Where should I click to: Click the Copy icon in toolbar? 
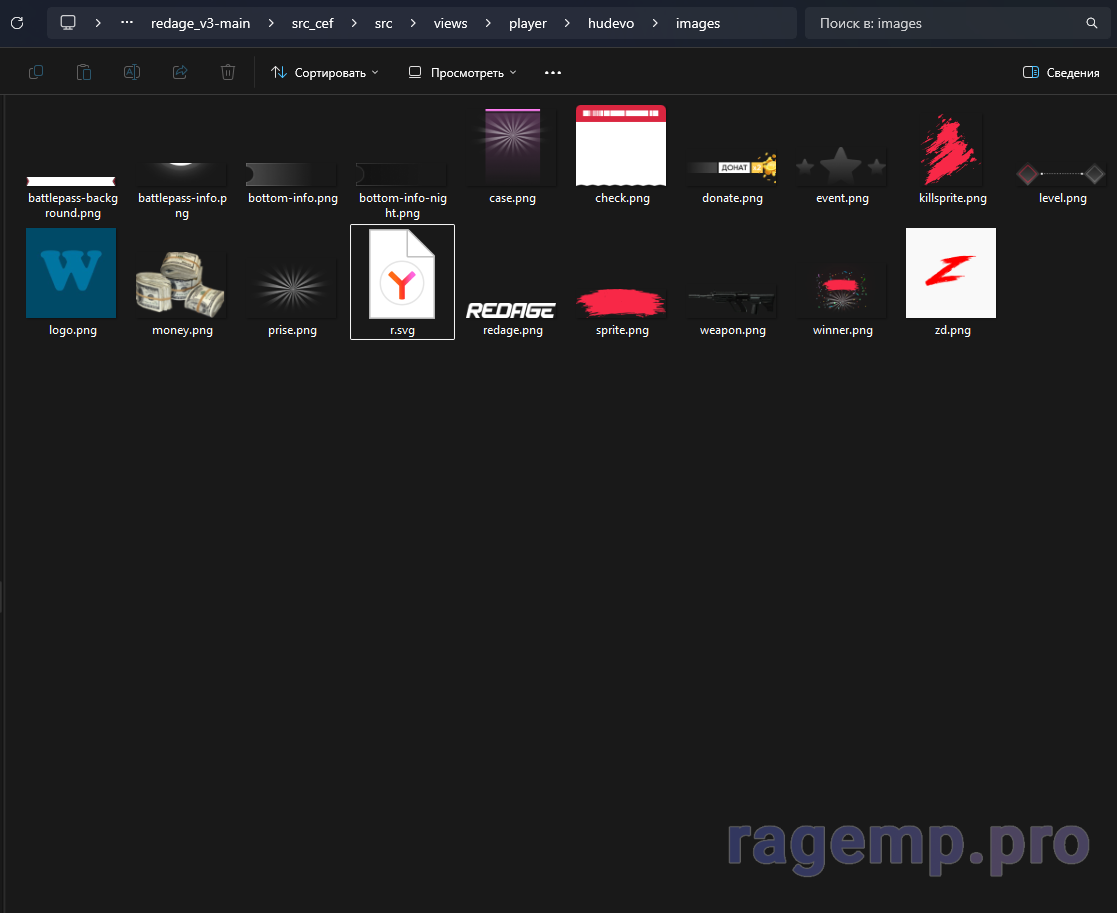pos(36,72)
